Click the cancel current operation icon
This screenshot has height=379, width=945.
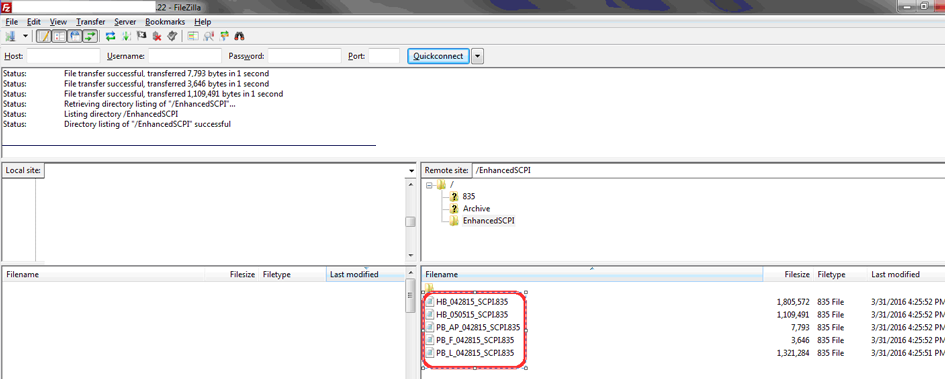(142, 36)
